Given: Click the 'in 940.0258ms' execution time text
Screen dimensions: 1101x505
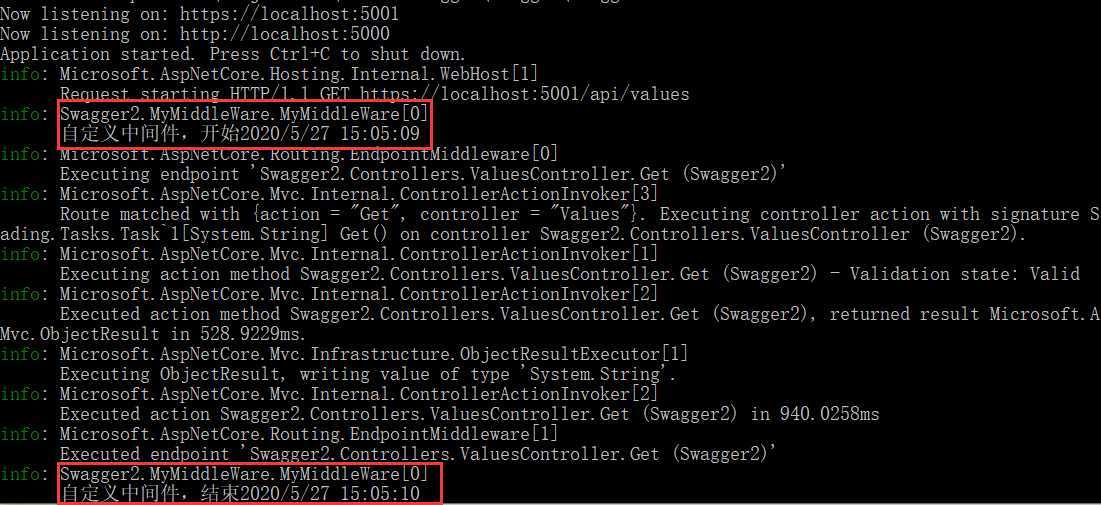Looking at the screenshot, I should tap(815, 414).
